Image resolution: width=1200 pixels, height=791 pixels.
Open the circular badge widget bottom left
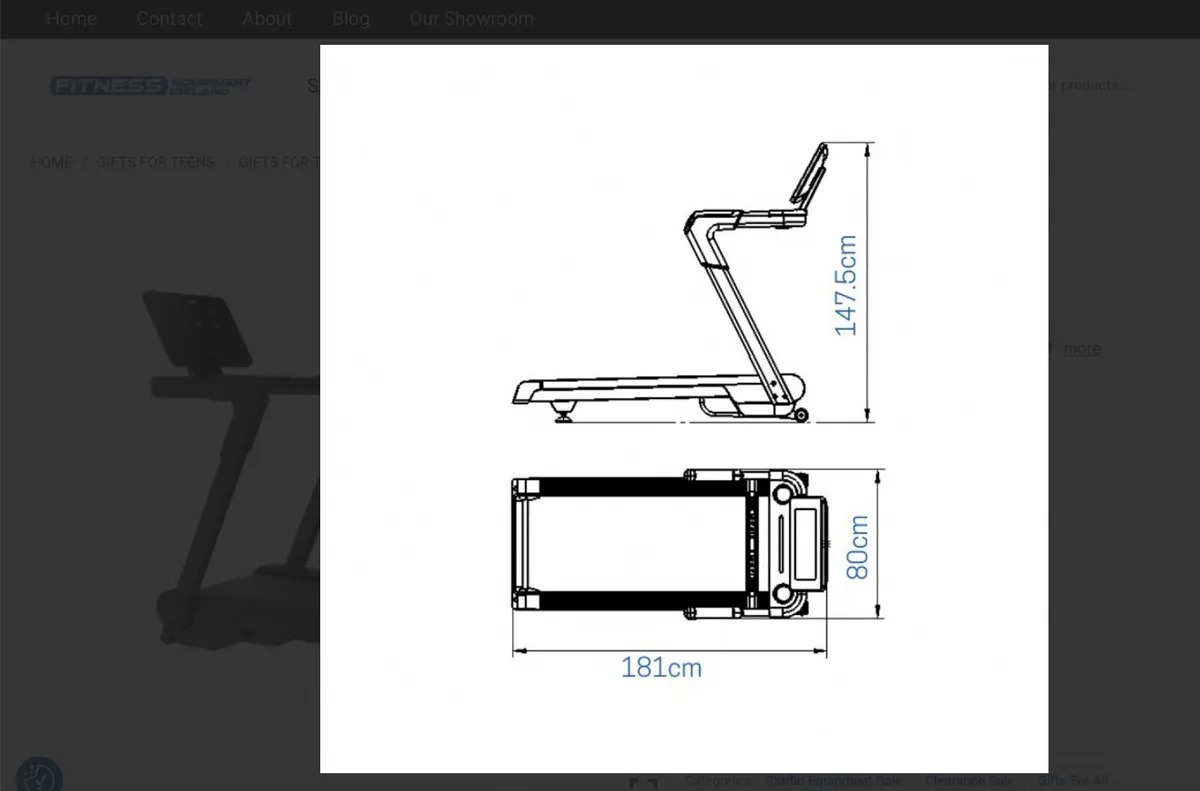click(x=40, y=775)
